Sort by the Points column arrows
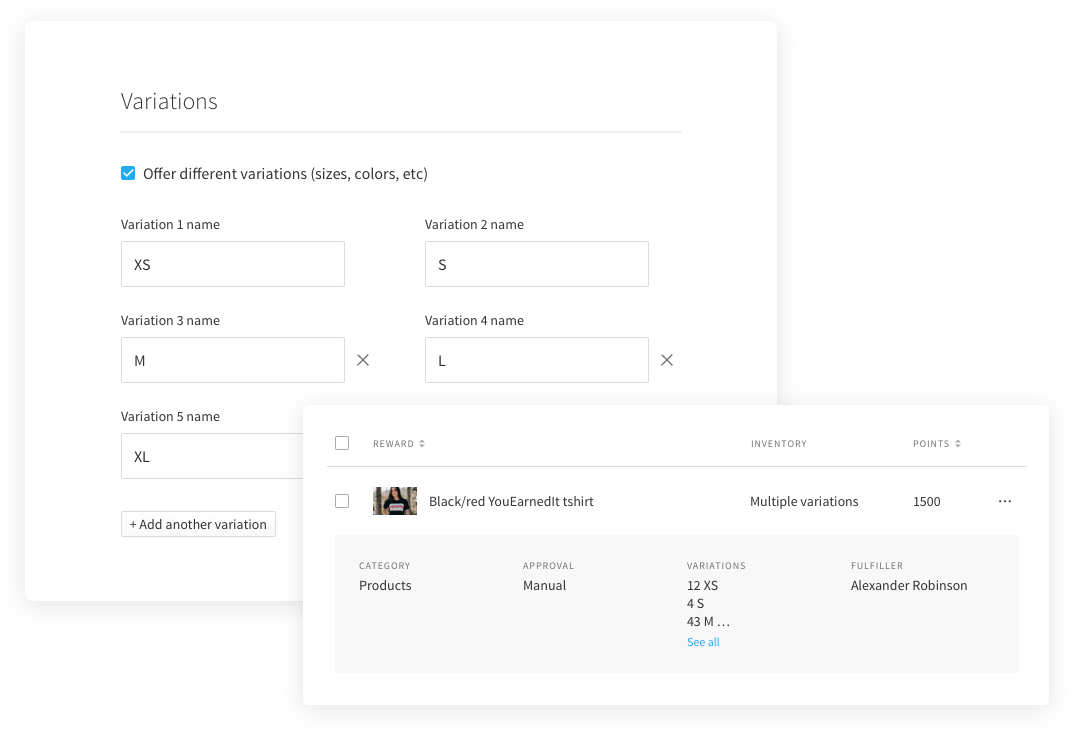The image size is (1074, 734). (958, 444)
